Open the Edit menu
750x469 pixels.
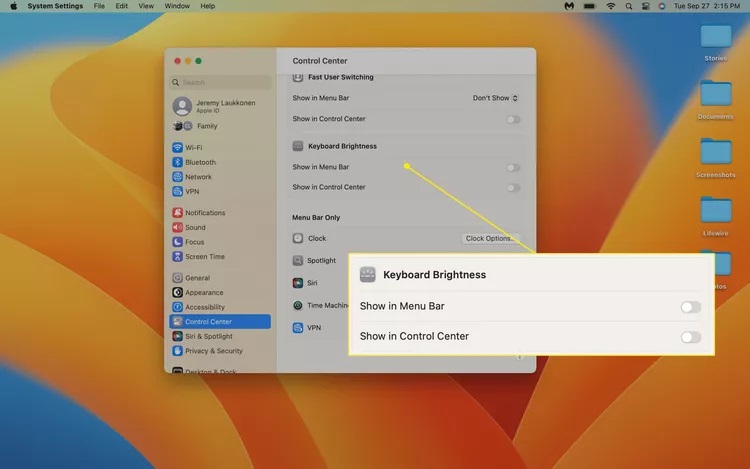point(121,6)
